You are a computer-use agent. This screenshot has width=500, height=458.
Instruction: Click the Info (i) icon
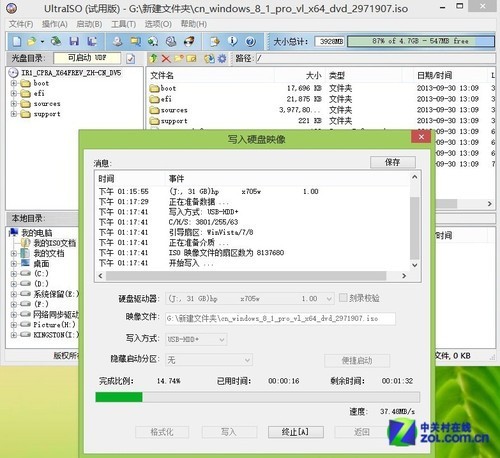232,41
